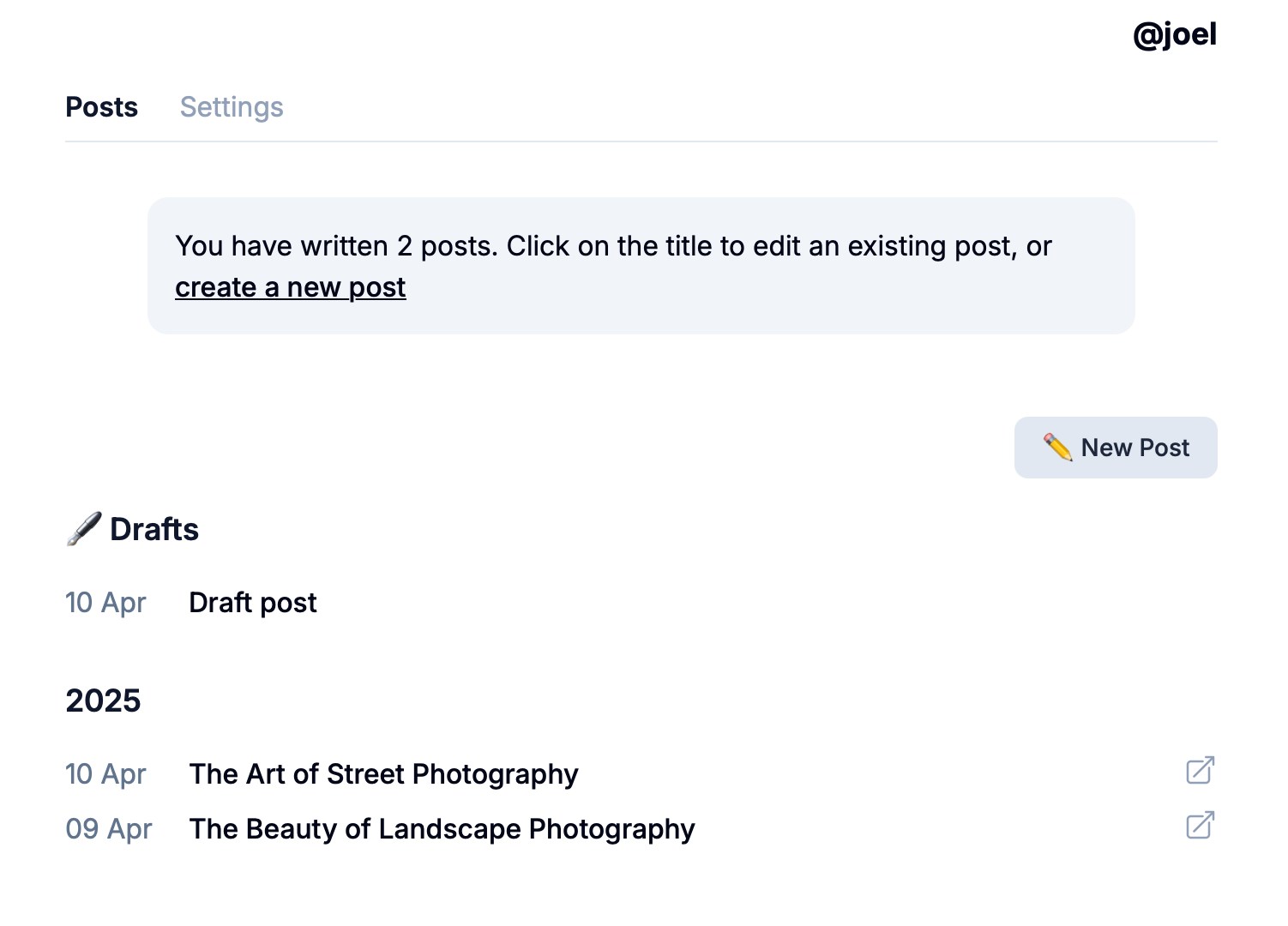The width and height of the screenshot is (1288, 926).
Task: Open the Settings tab
Action: click(x=232, y=107)
